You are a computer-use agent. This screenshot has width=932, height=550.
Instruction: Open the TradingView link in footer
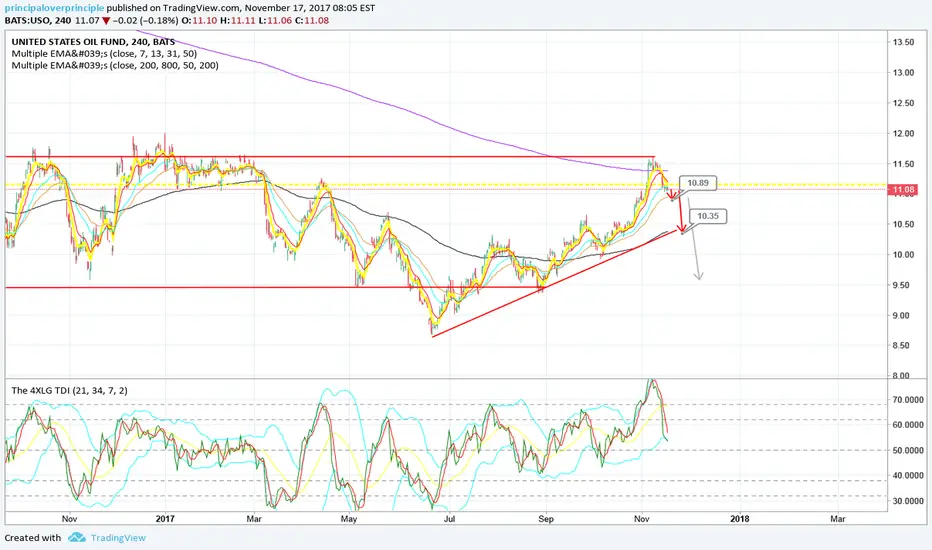(118, 538)
